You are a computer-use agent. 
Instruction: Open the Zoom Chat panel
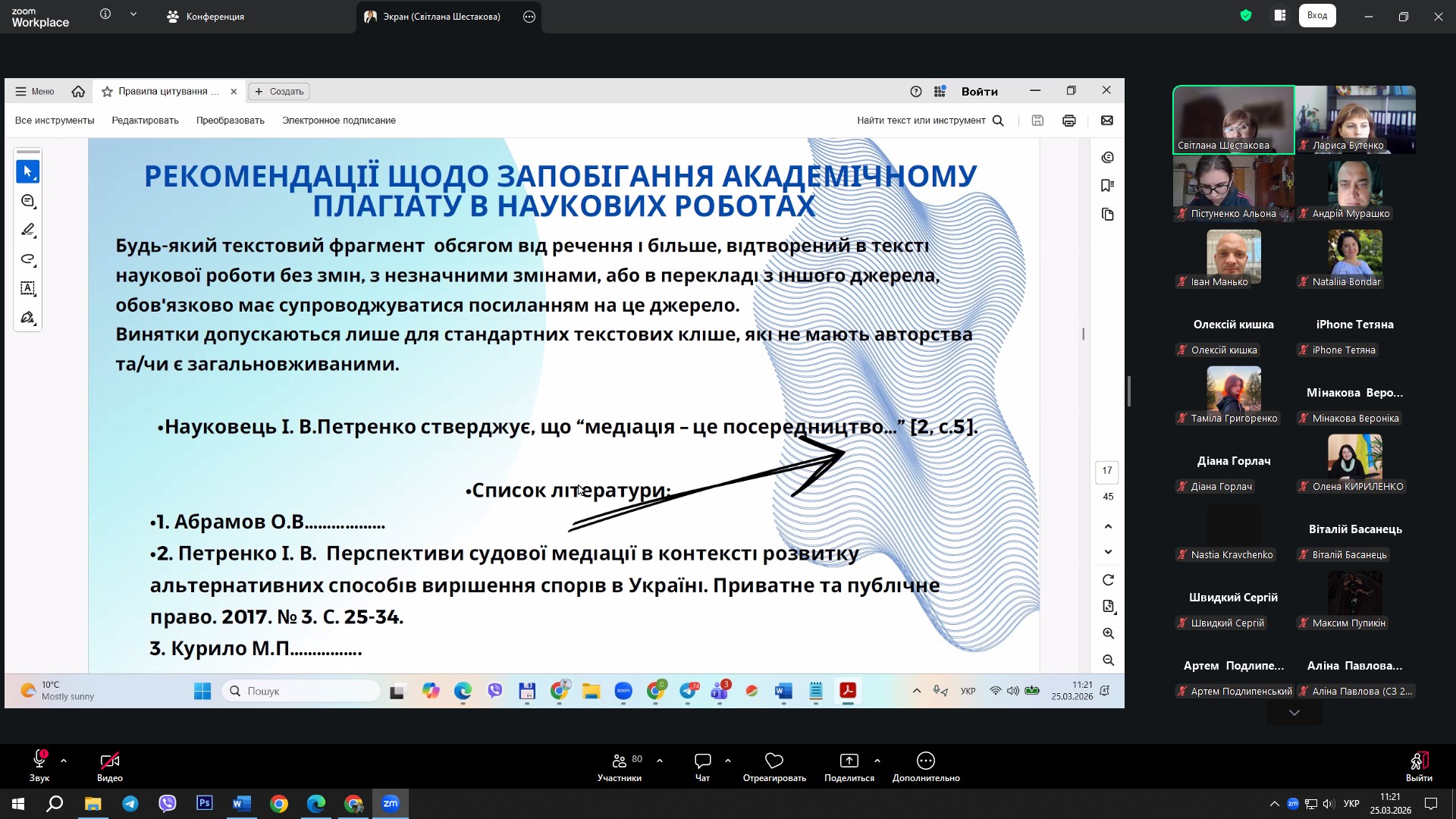click(702, 761)
